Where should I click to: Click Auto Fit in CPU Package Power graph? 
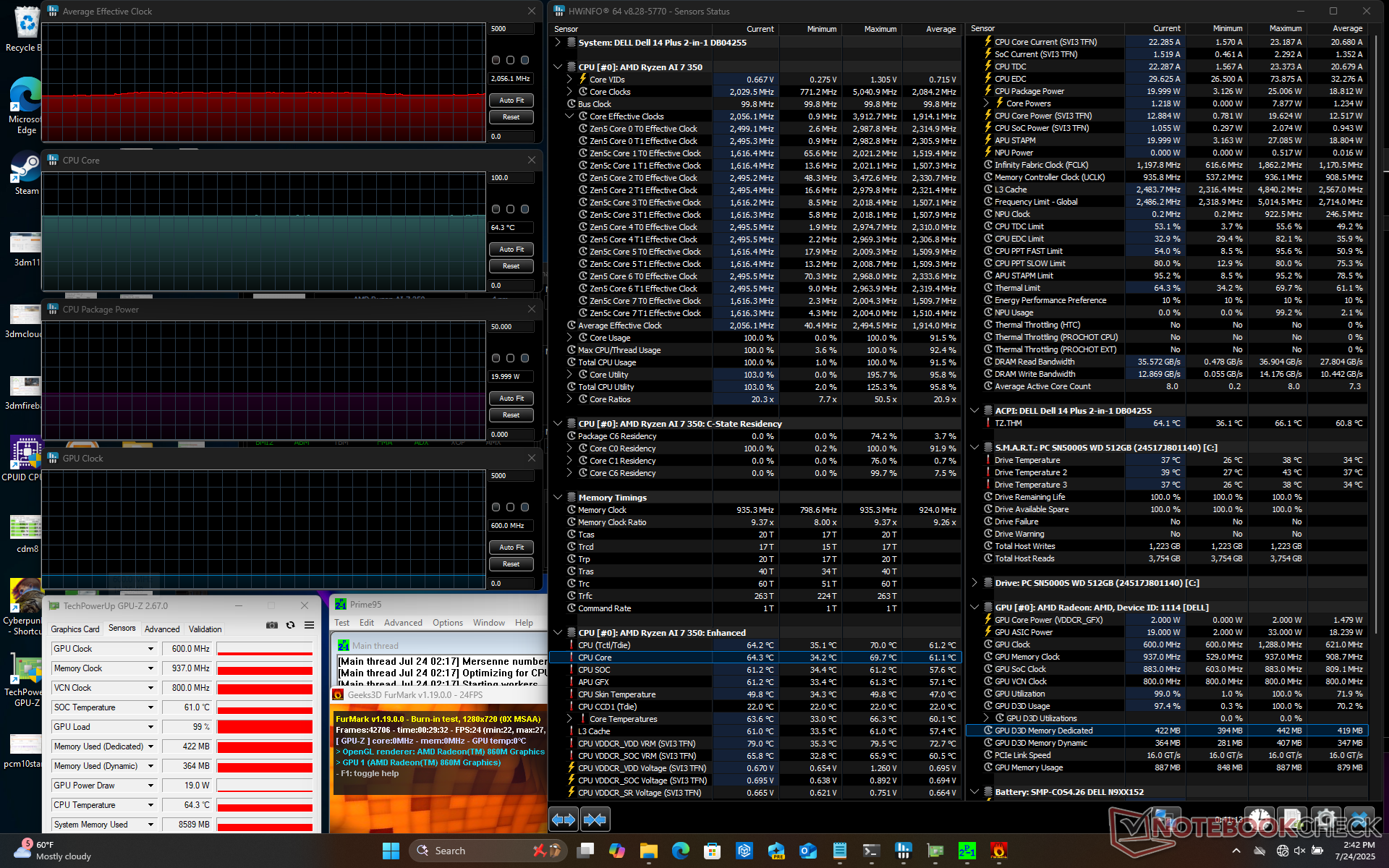(511, 399)
